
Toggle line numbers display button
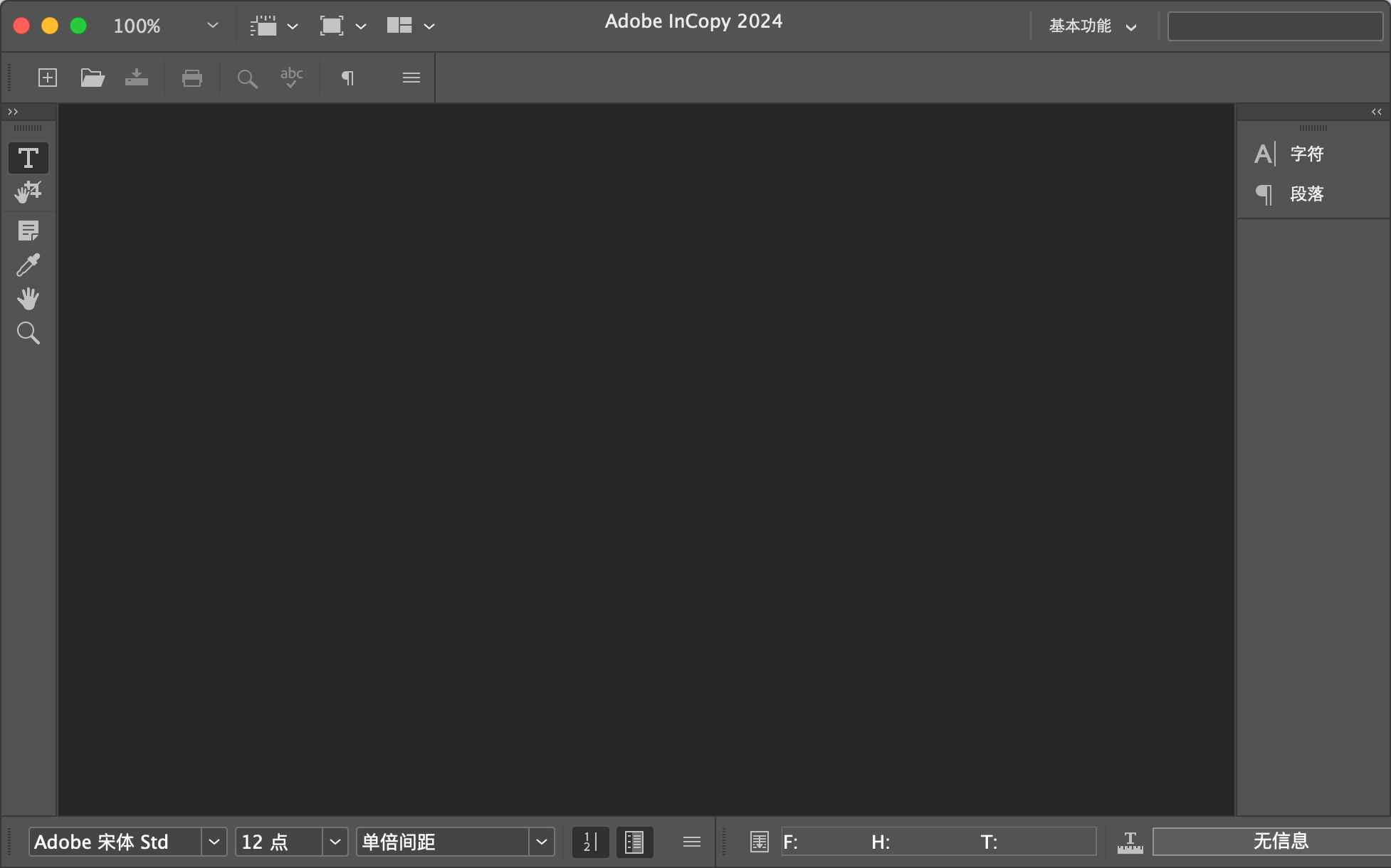pos(590,842)
